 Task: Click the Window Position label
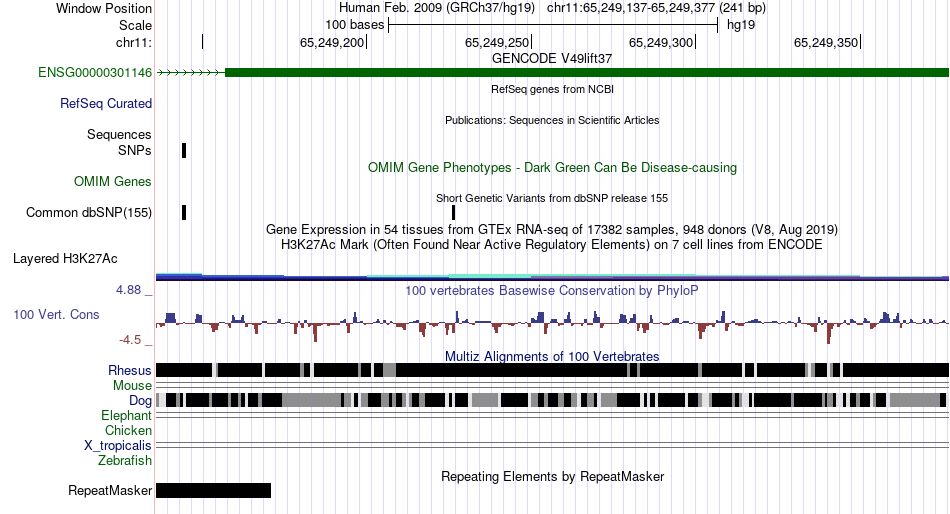(104, 8)
